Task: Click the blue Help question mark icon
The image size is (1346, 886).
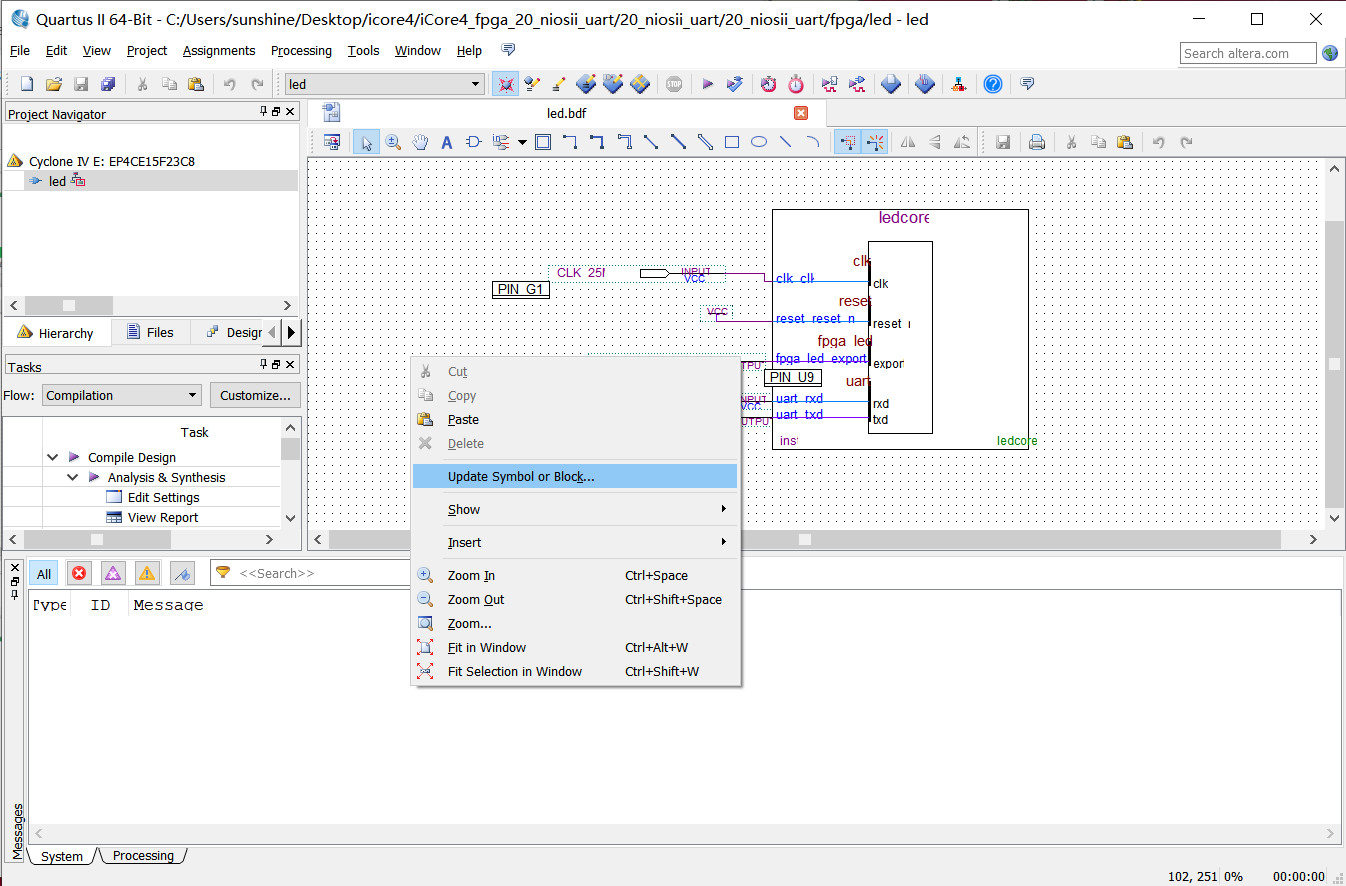Action: (992, 85)
